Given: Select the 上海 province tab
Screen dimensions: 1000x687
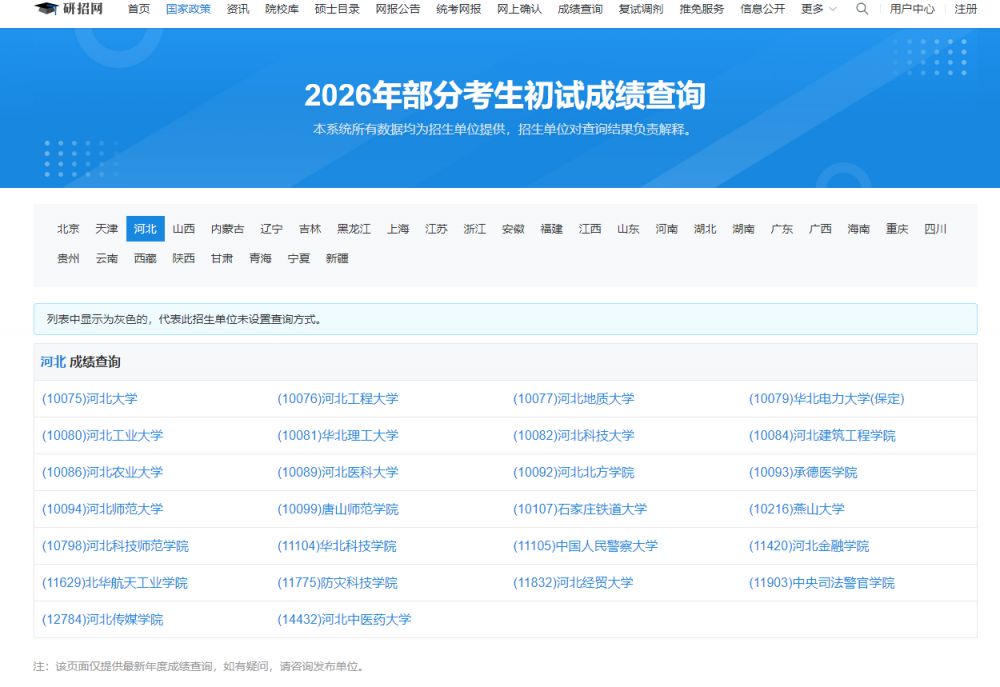Looking at the screenshot, I should 398,228.
